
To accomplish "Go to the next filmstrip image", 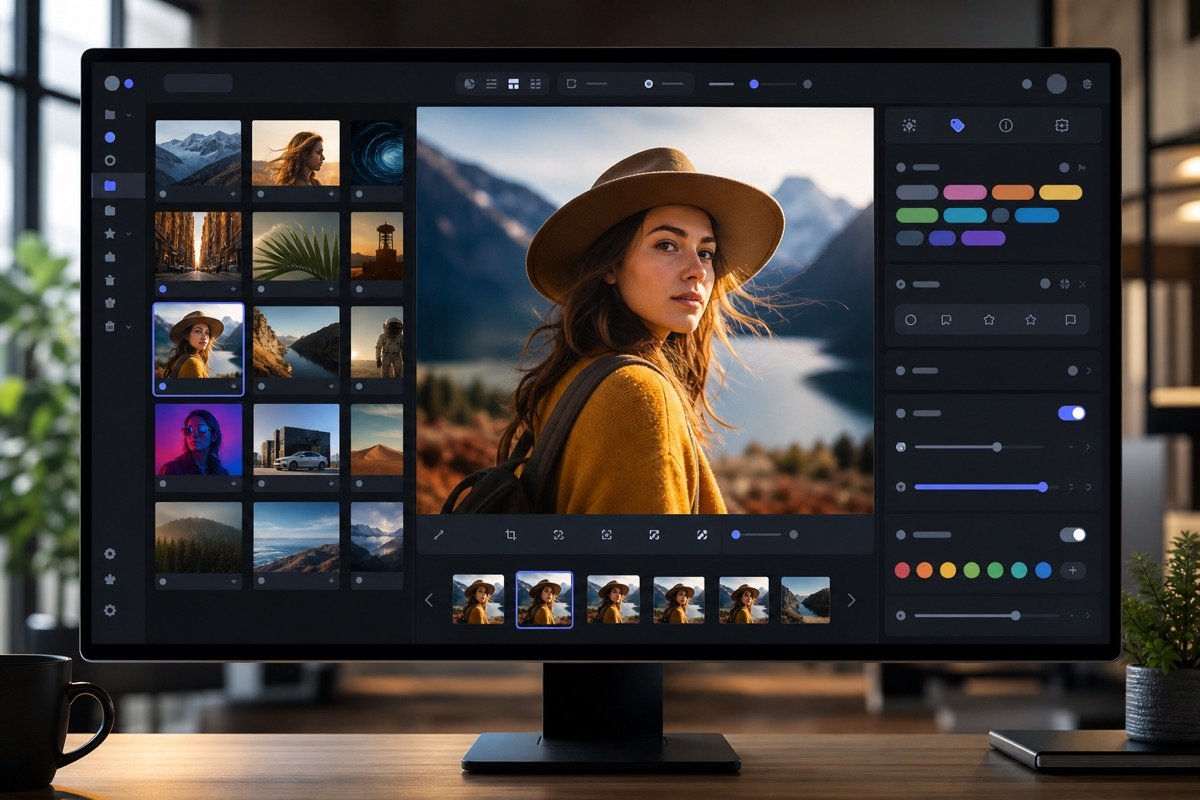I will tap(852, 600).
